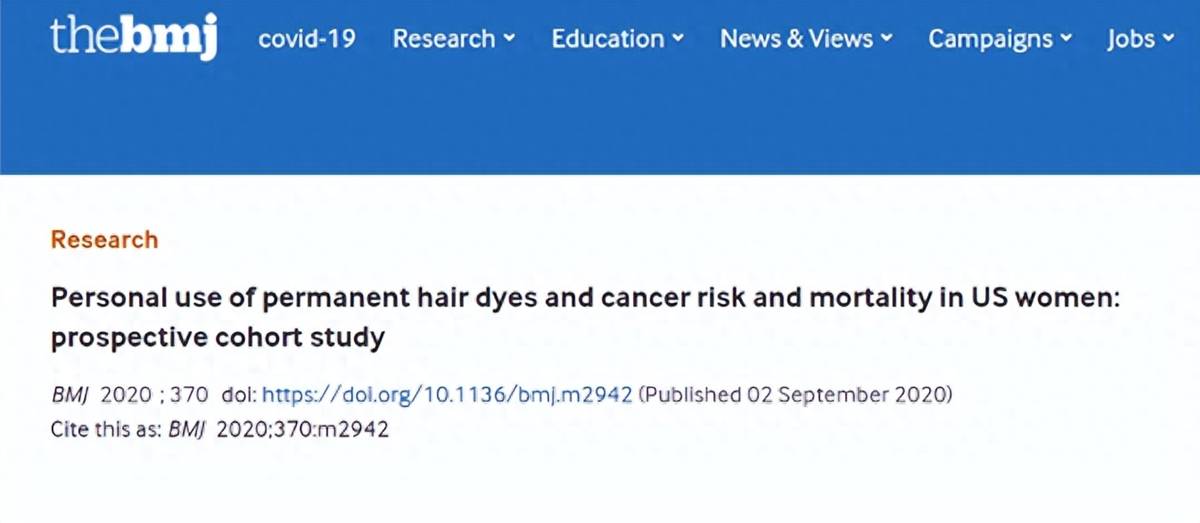Open the permanent hair dyes article title

click(x=585, y=318)
